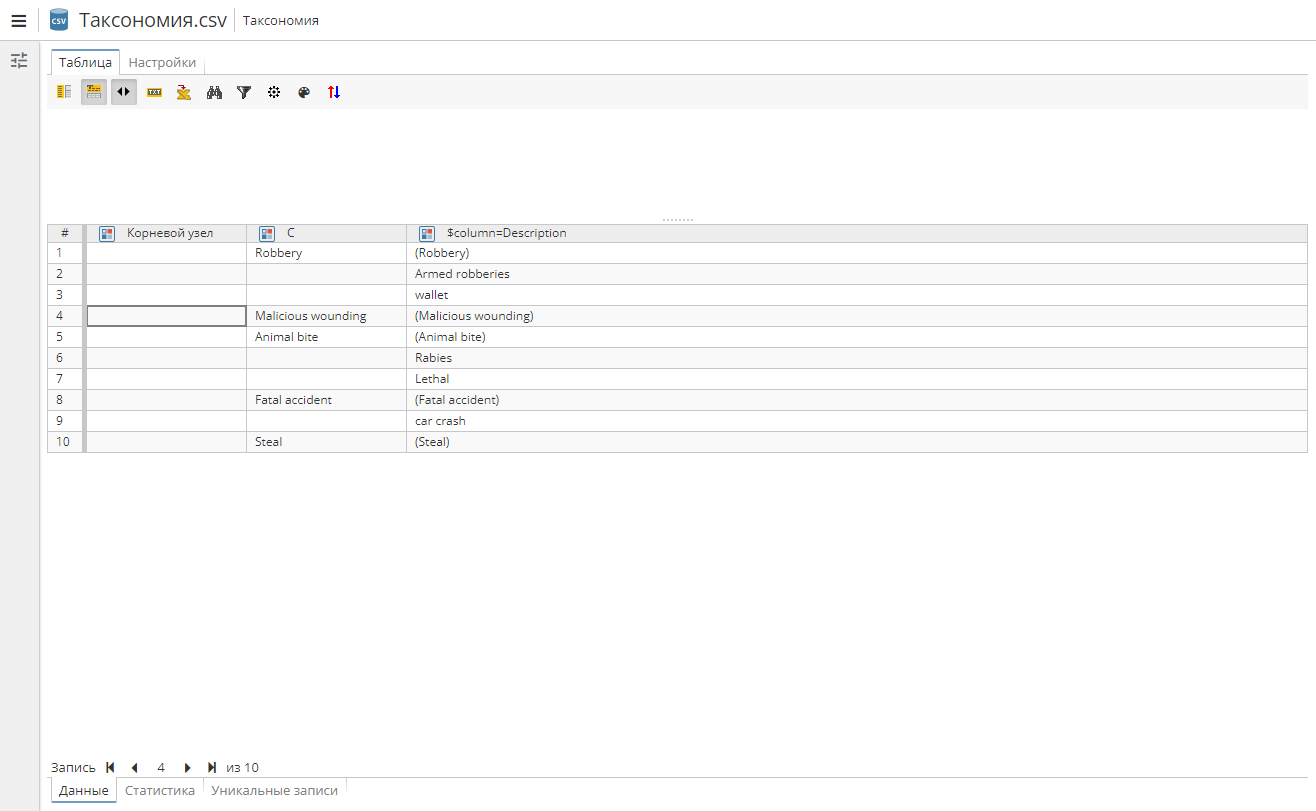Open the sliders settings panel in the left sidebar
The height and width of the screenshot is (811, 1316).
(19, 61)
